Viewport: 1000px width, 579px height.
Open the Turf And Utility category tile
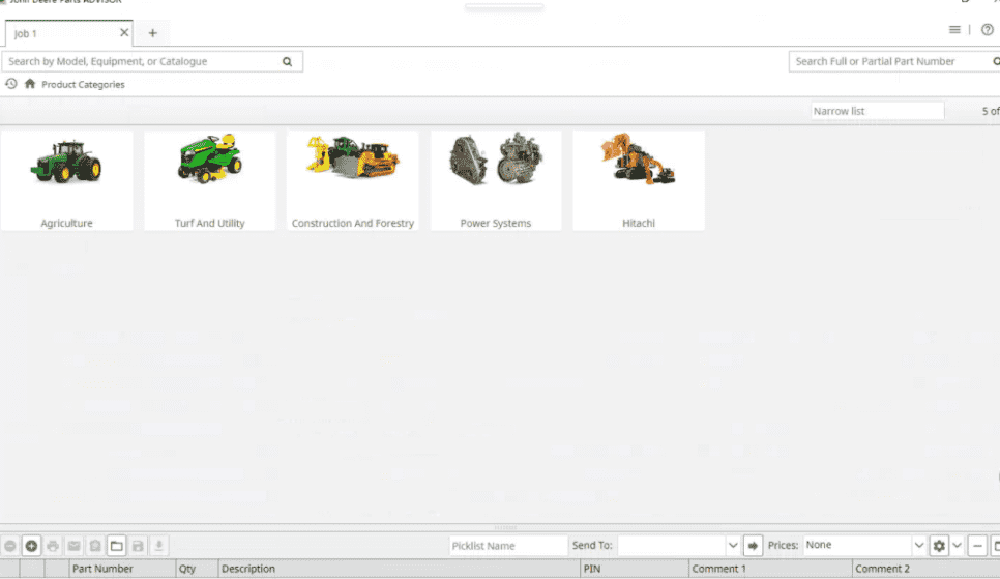[x=209, y=180]
